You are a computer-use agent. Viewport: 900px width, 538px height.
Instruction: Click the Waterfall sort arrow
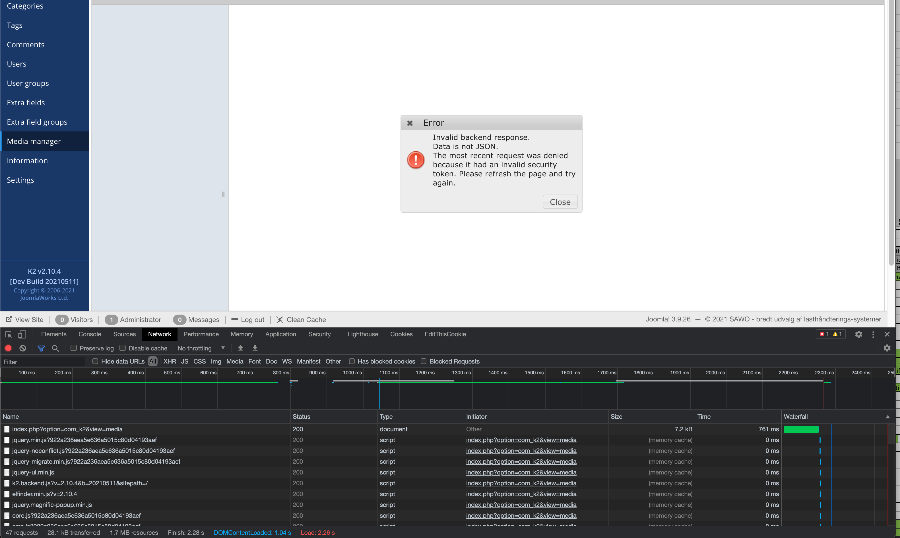click(887, 417)
